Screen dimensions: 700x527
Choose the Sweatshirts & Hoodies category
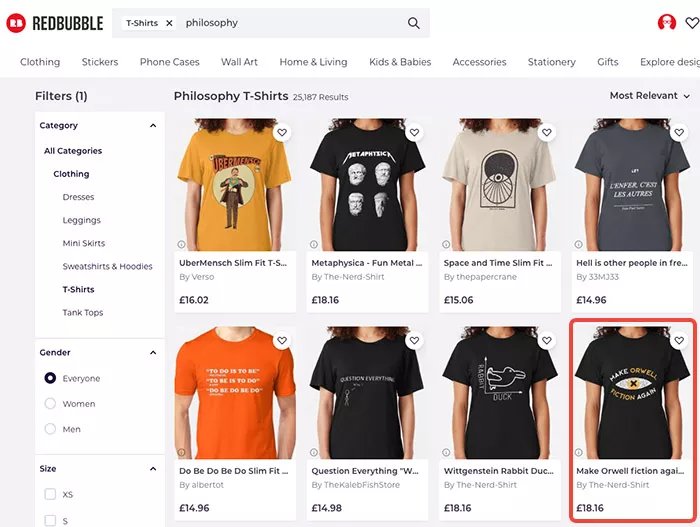click(108, 267)
